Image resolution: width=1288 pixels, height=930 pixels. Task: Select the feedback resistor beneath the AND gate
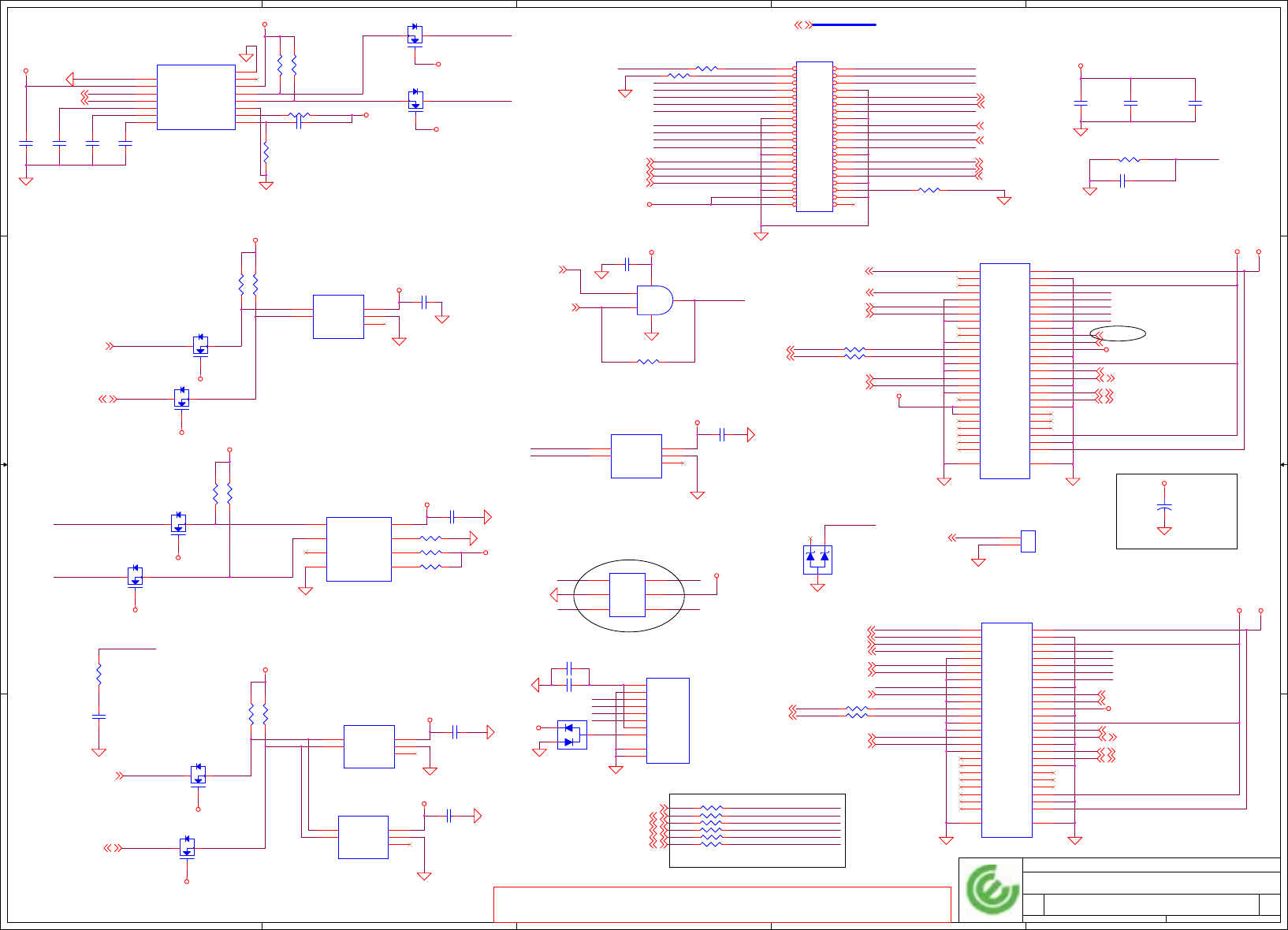pyautogui.click(x=648, y=362)
